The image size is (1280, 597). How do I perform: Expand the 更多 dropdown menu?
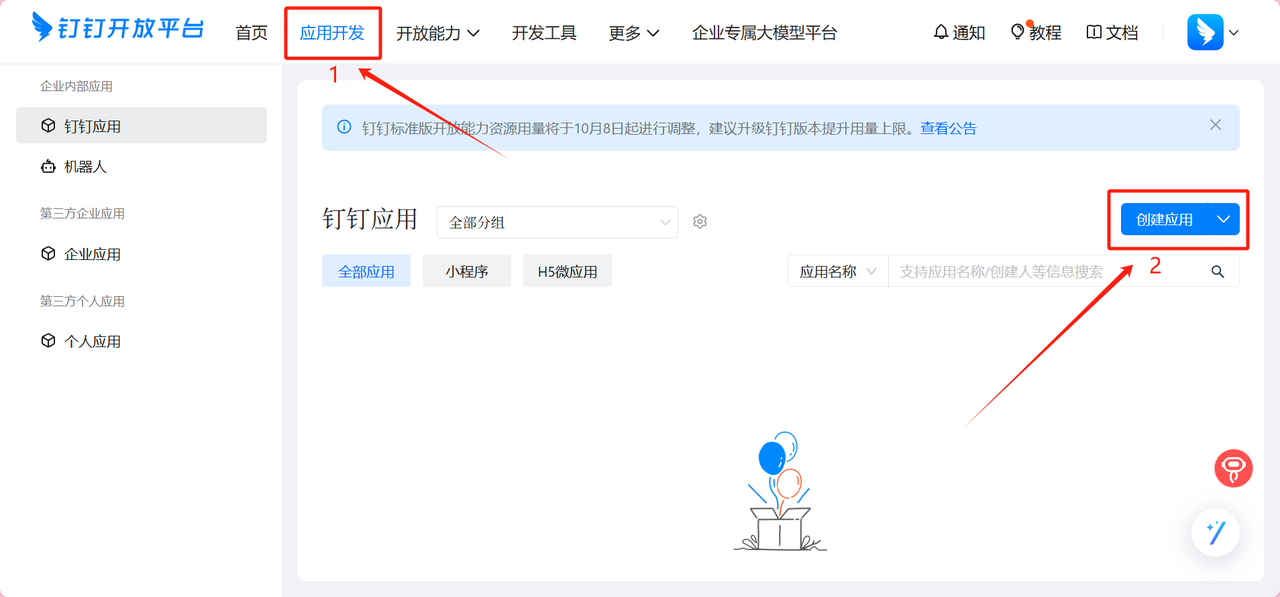point(634,33)
